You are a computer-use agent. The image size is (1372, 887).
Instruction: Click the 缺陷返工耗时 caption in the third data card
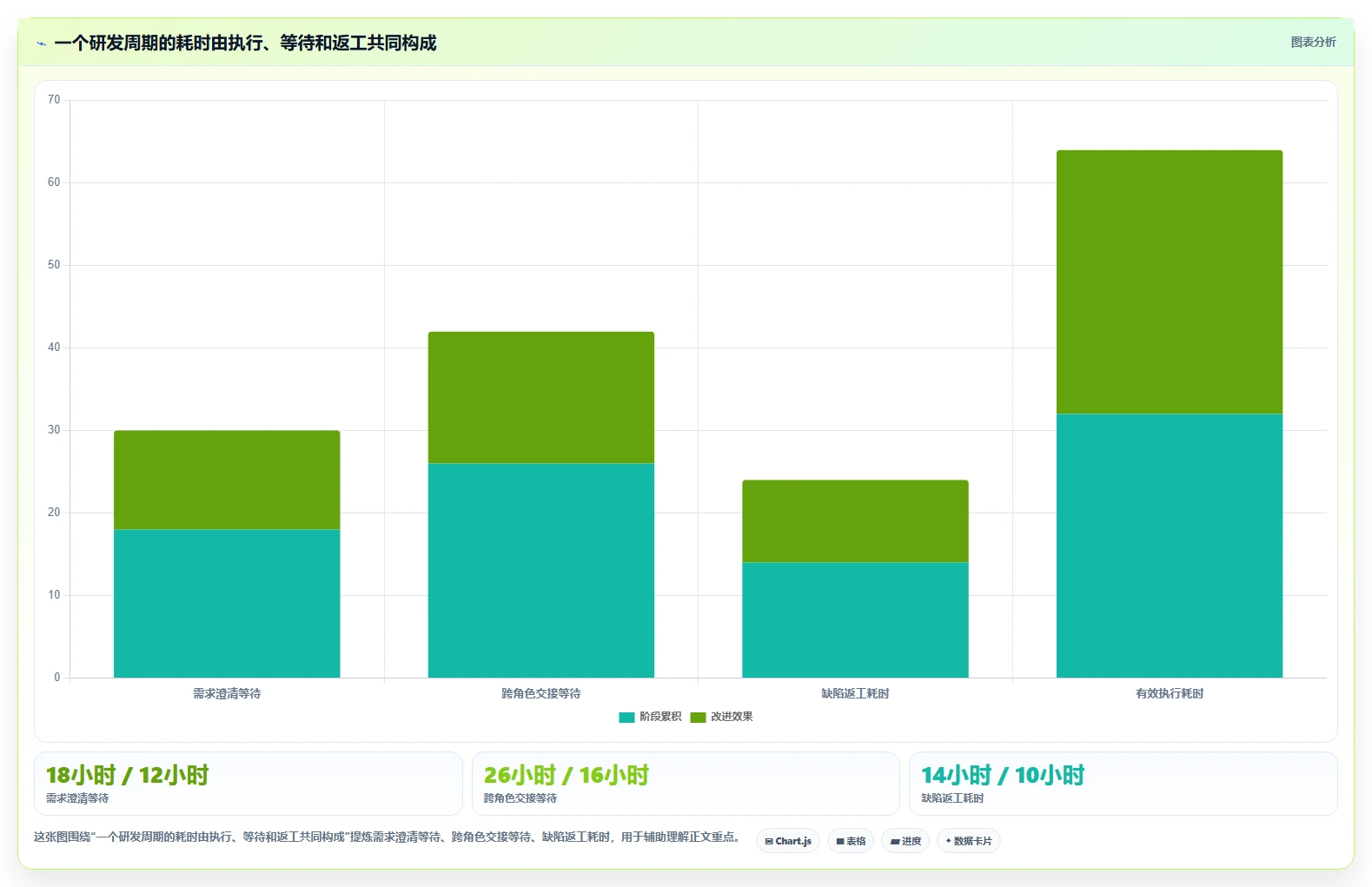(x=952, y=798)
